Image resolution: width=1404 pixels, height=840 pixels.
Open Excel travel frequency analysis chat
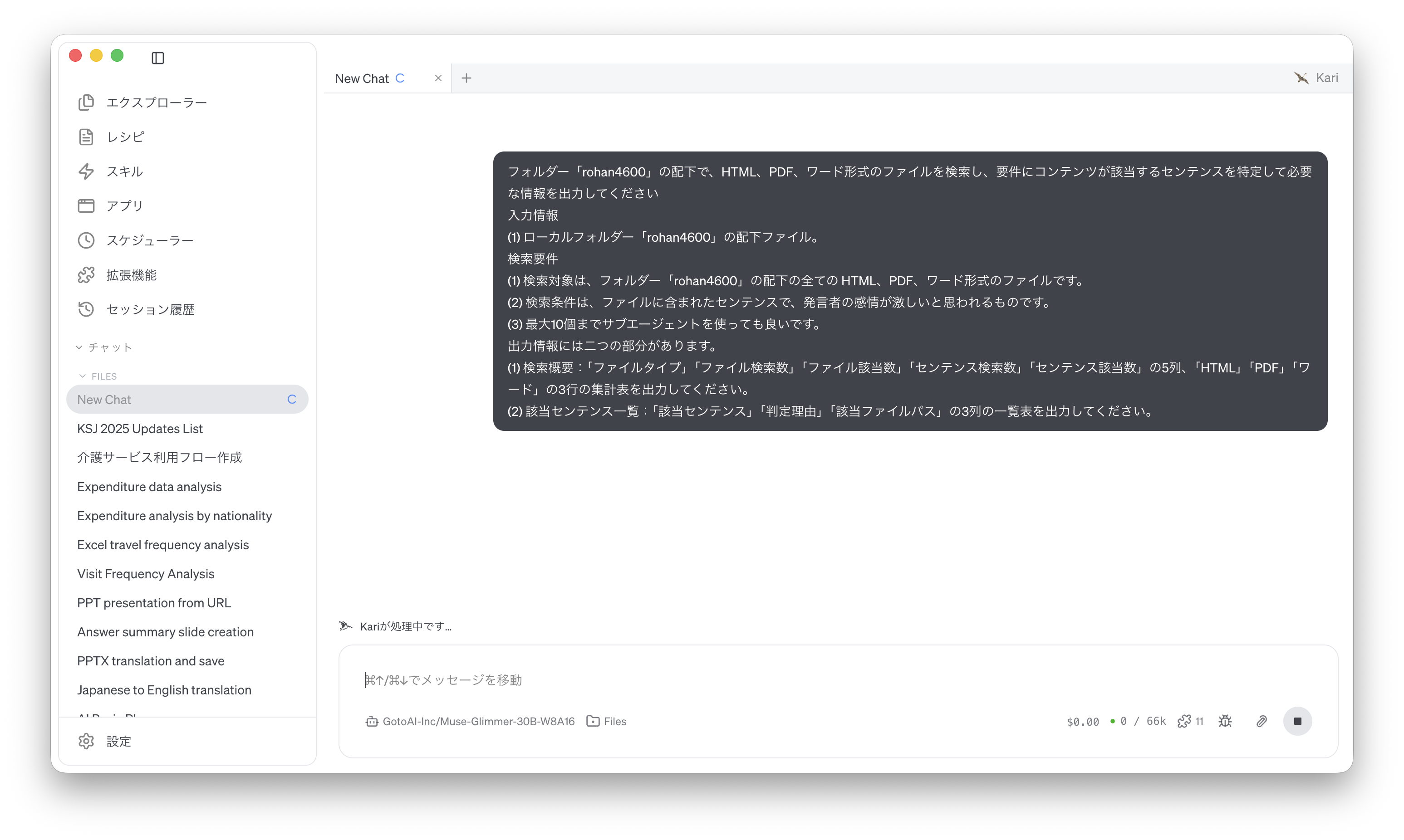tap(163, 545)
